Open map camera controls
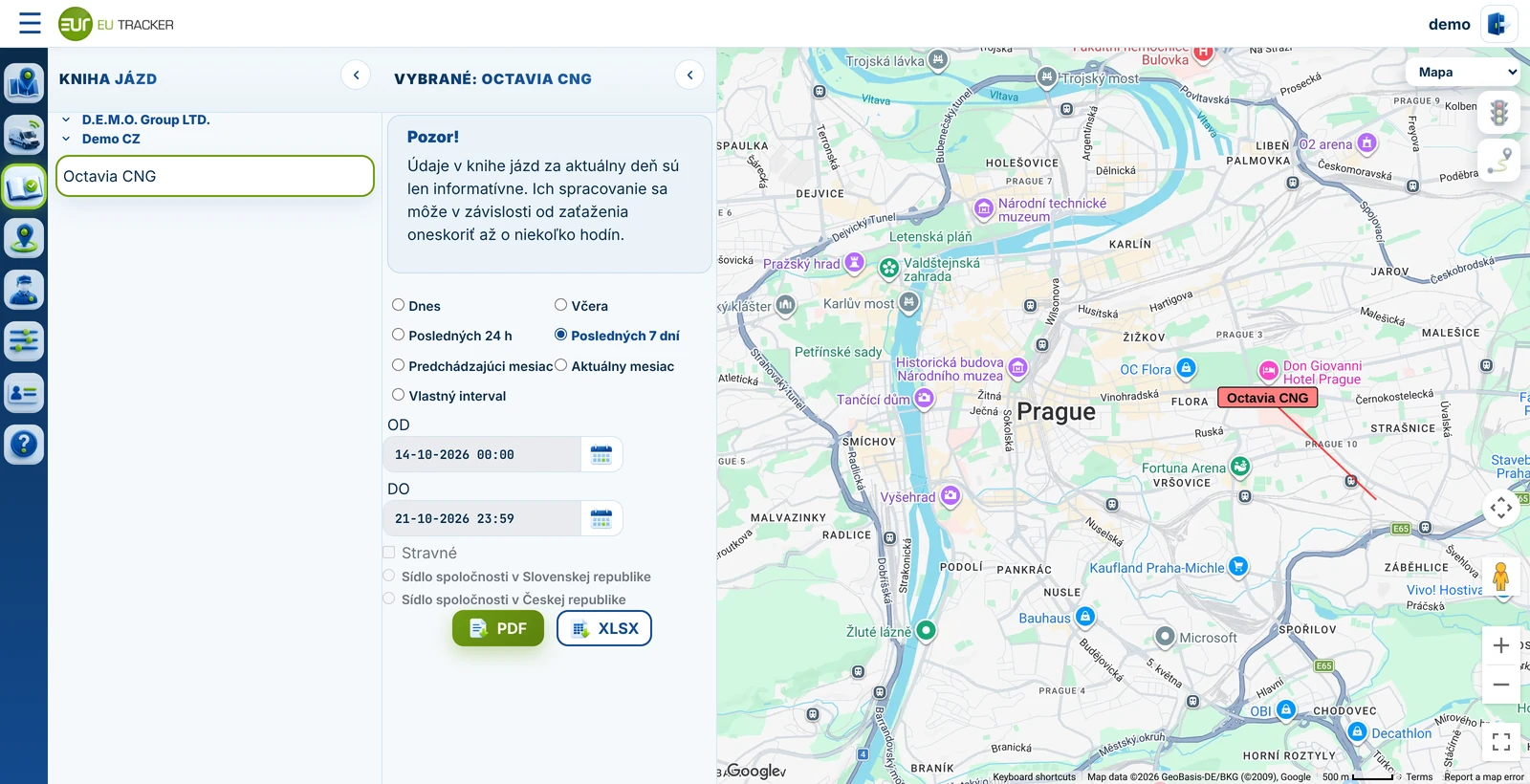Image resolution: width=1530 pixels, height=784 pixels. click(1501, 507)
